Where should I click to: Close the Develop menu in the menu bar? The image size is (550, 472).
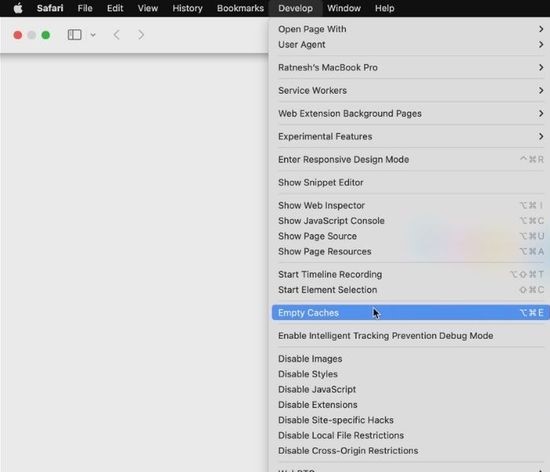click(295, 8)
